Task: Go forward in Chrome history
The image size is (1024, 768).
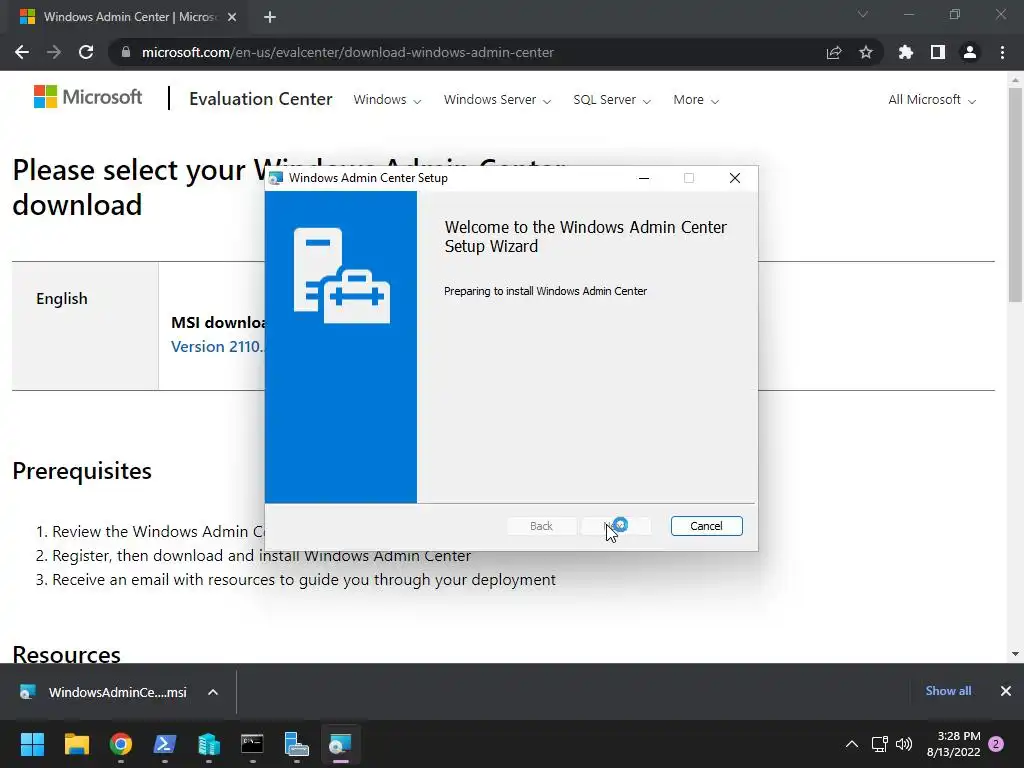Action: [54, 52]
